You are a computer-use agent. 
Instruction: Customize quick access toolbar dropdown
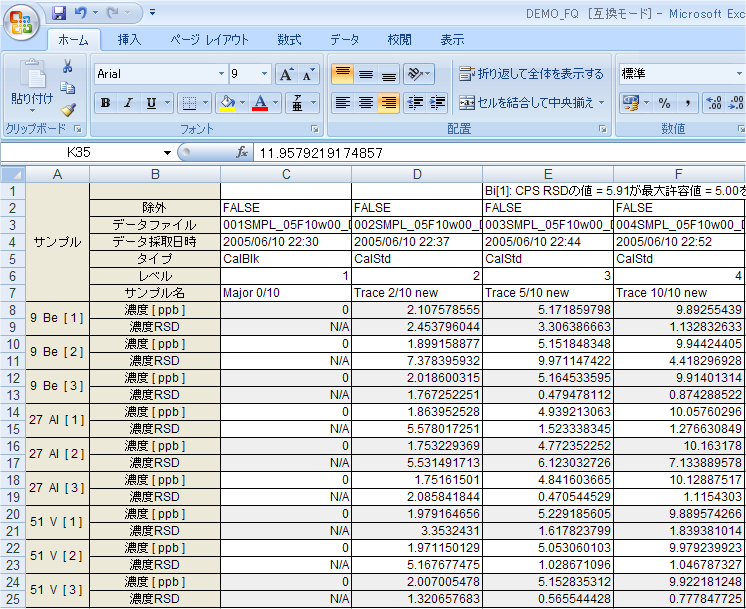152,13
